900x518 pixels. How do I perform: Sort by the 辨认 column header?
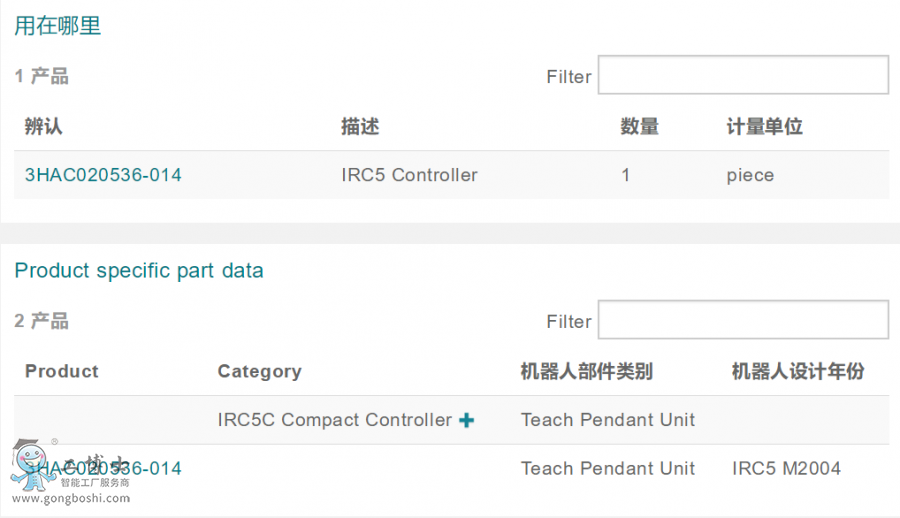[x=44, y=127]
